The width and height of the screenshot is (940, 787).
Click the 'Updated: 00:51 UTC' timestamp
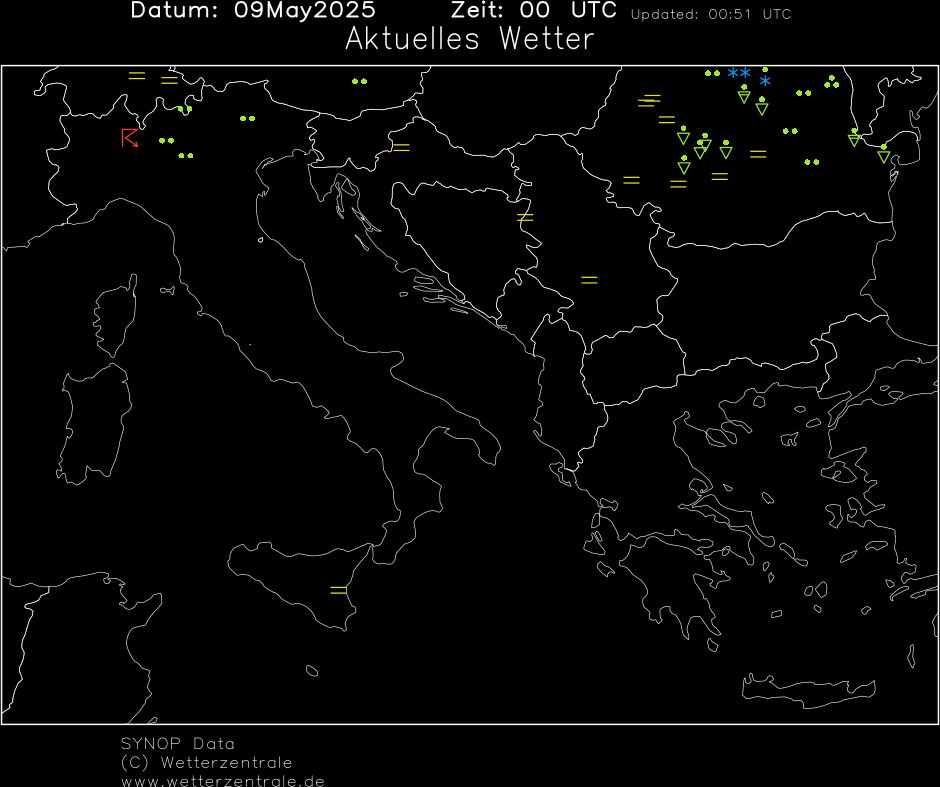(711, 14)
